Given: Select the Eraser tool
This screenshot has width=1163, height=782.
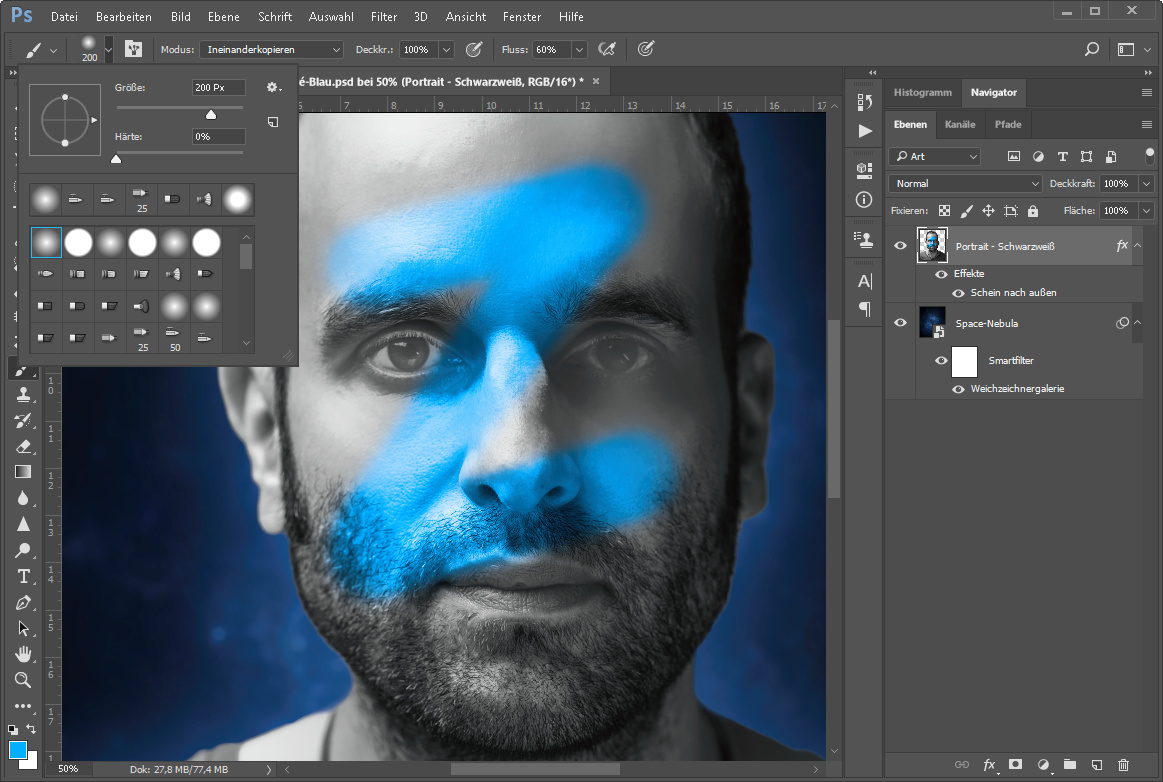Looking at the screenshot, I should click(x=23, y=446).
